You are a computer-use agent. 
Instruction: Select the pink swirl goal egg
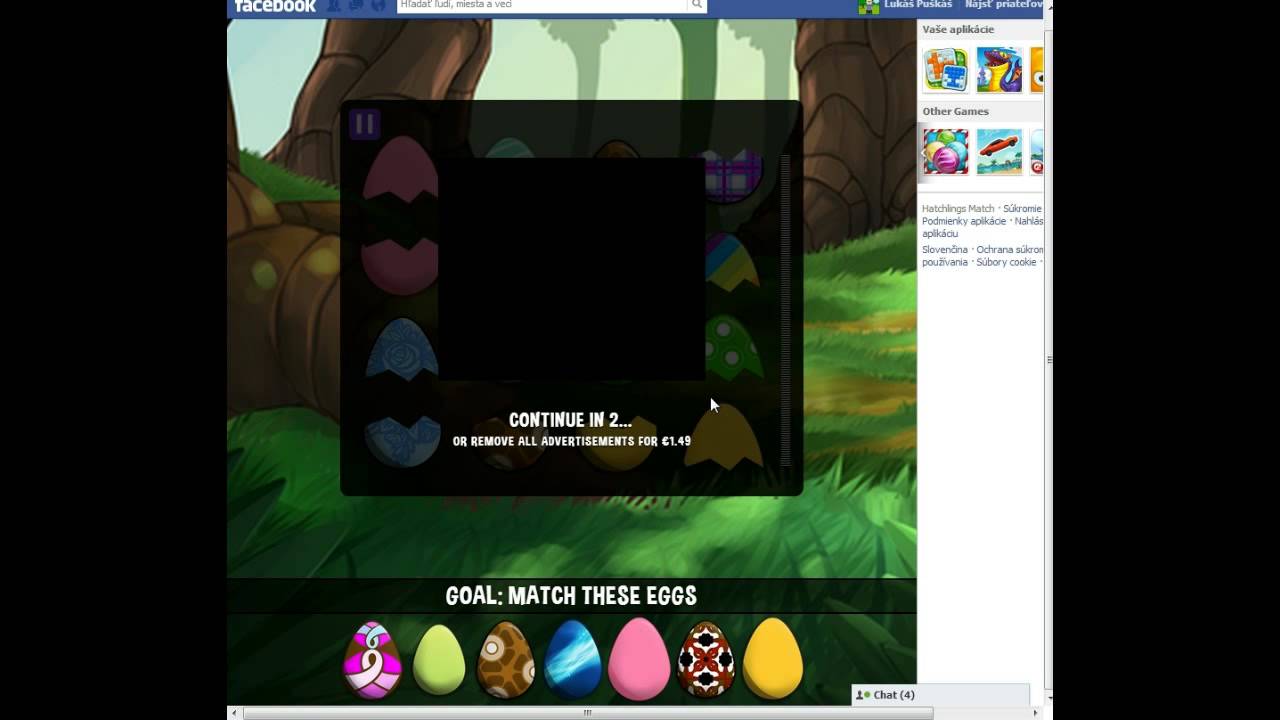(x=372, y=660)
